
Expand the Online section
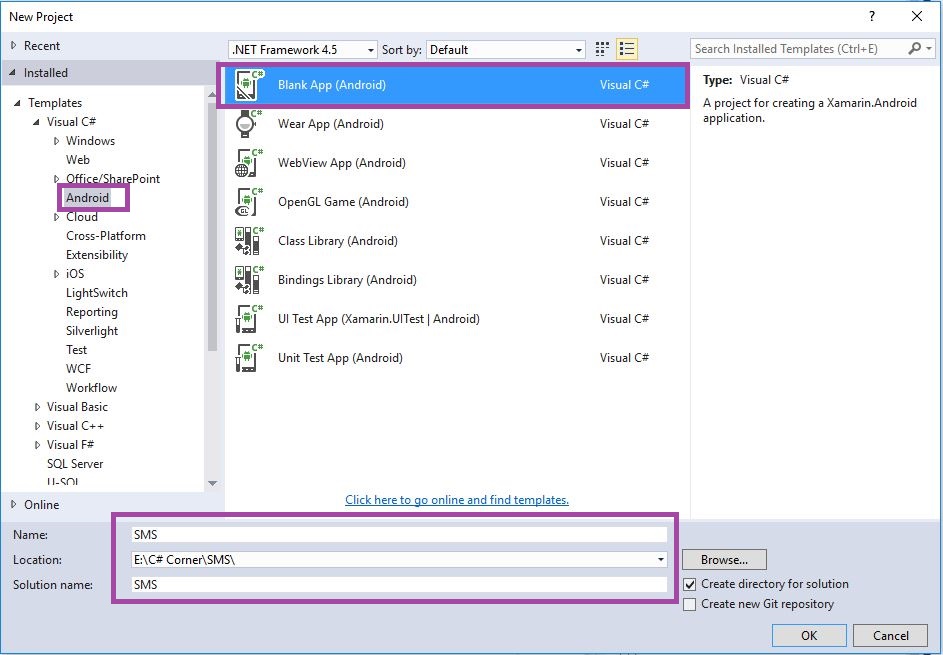(13, 505)
